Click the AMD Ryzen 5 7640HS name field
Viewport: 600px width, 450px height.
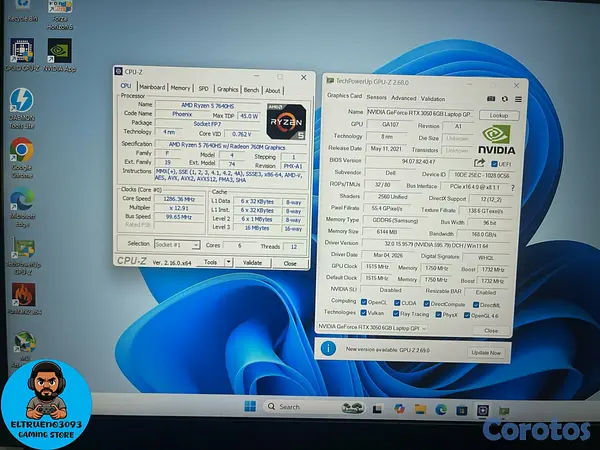(x=207, y=105)
